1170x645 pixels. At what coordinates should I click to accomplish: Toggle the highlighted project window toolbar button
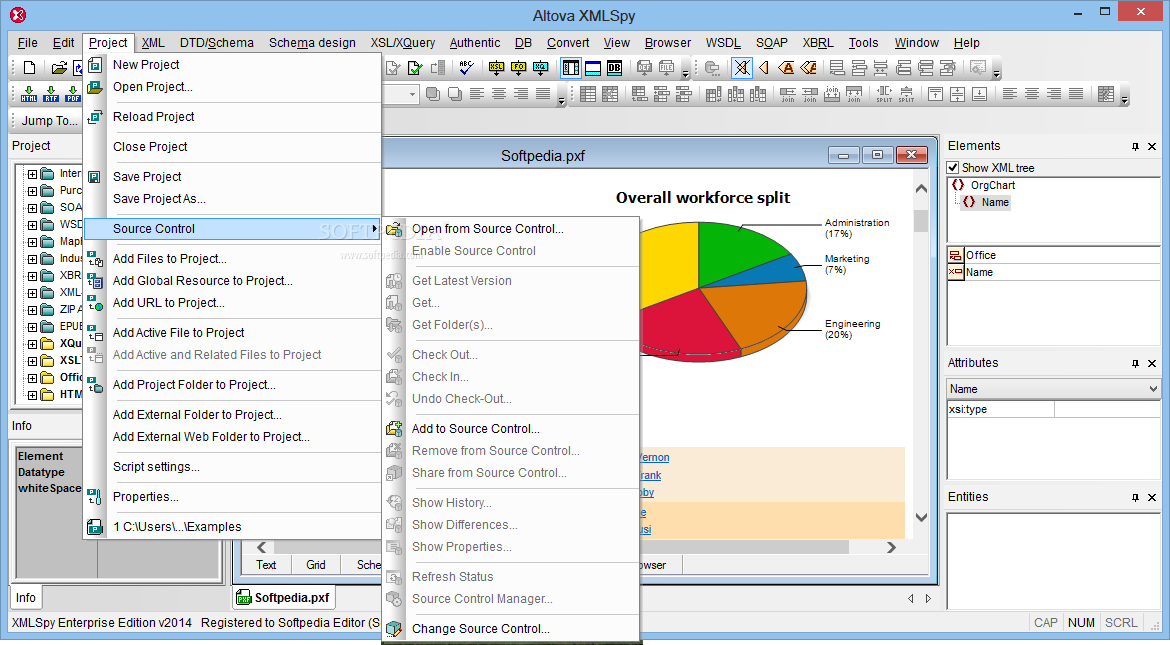pyautogui.click(x=571, y=68)
